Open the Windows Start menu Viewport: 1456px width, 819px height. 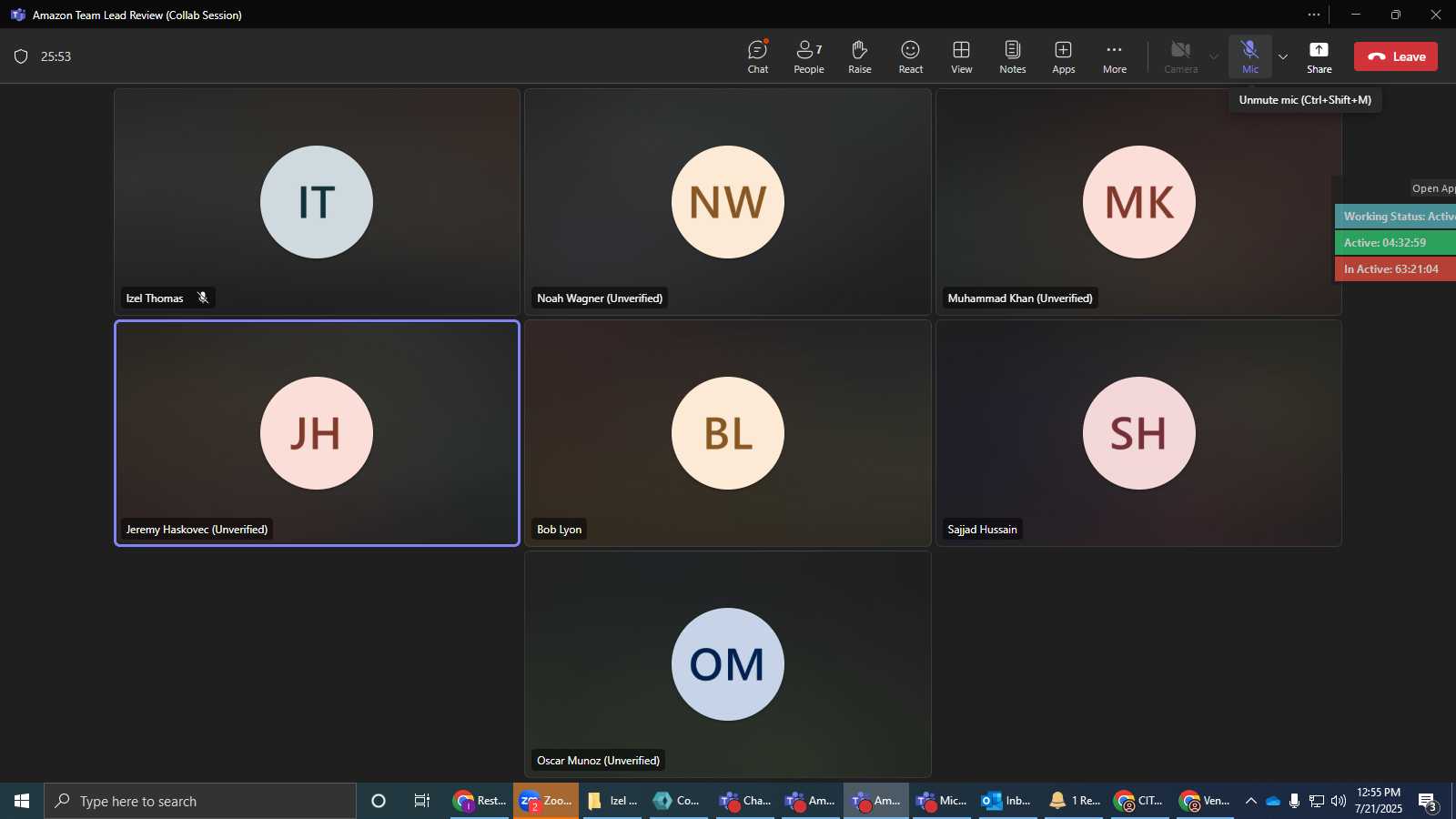click(x=22, y=801)
